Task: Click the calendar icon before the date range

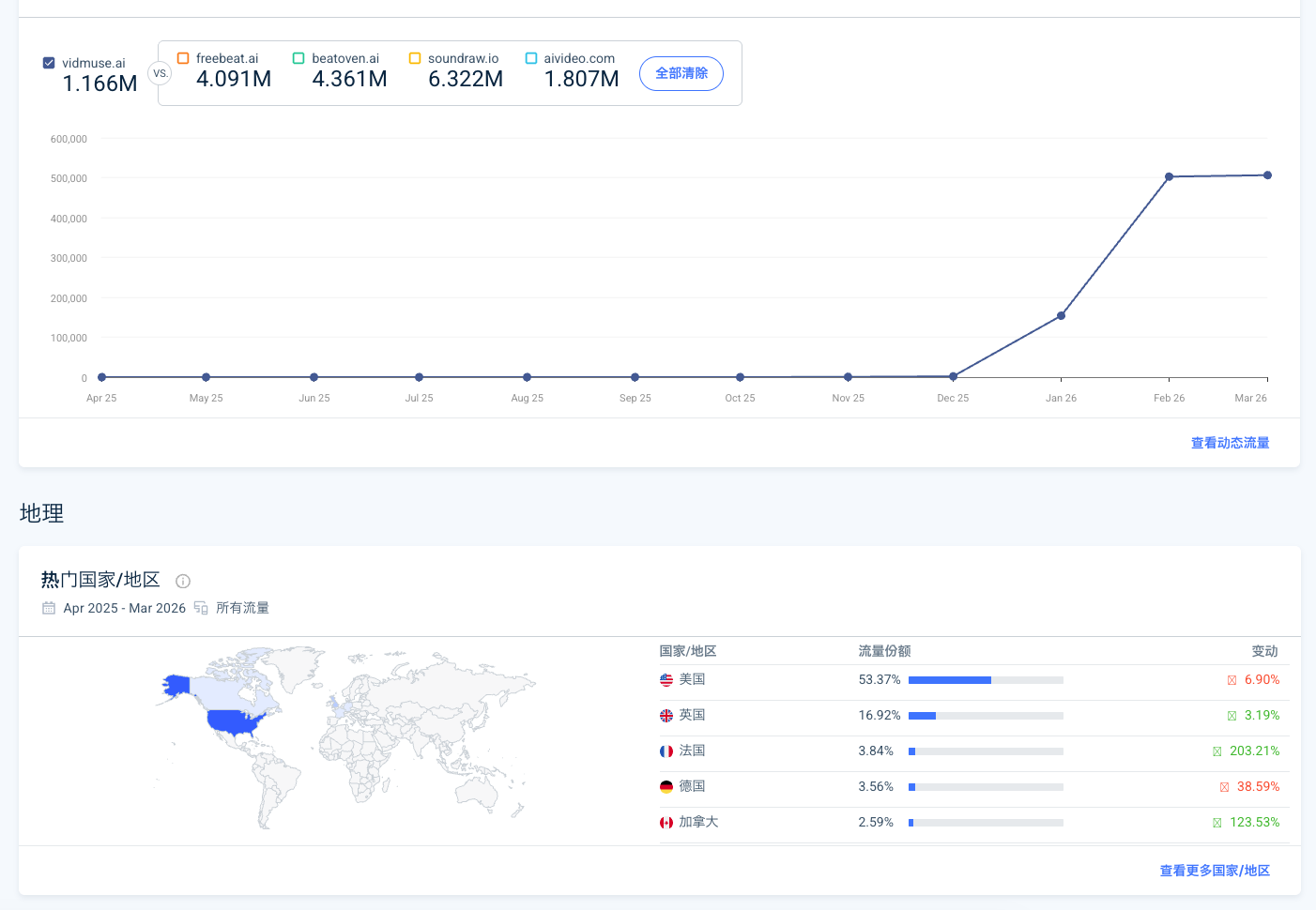Action: [x=49, y=608]
